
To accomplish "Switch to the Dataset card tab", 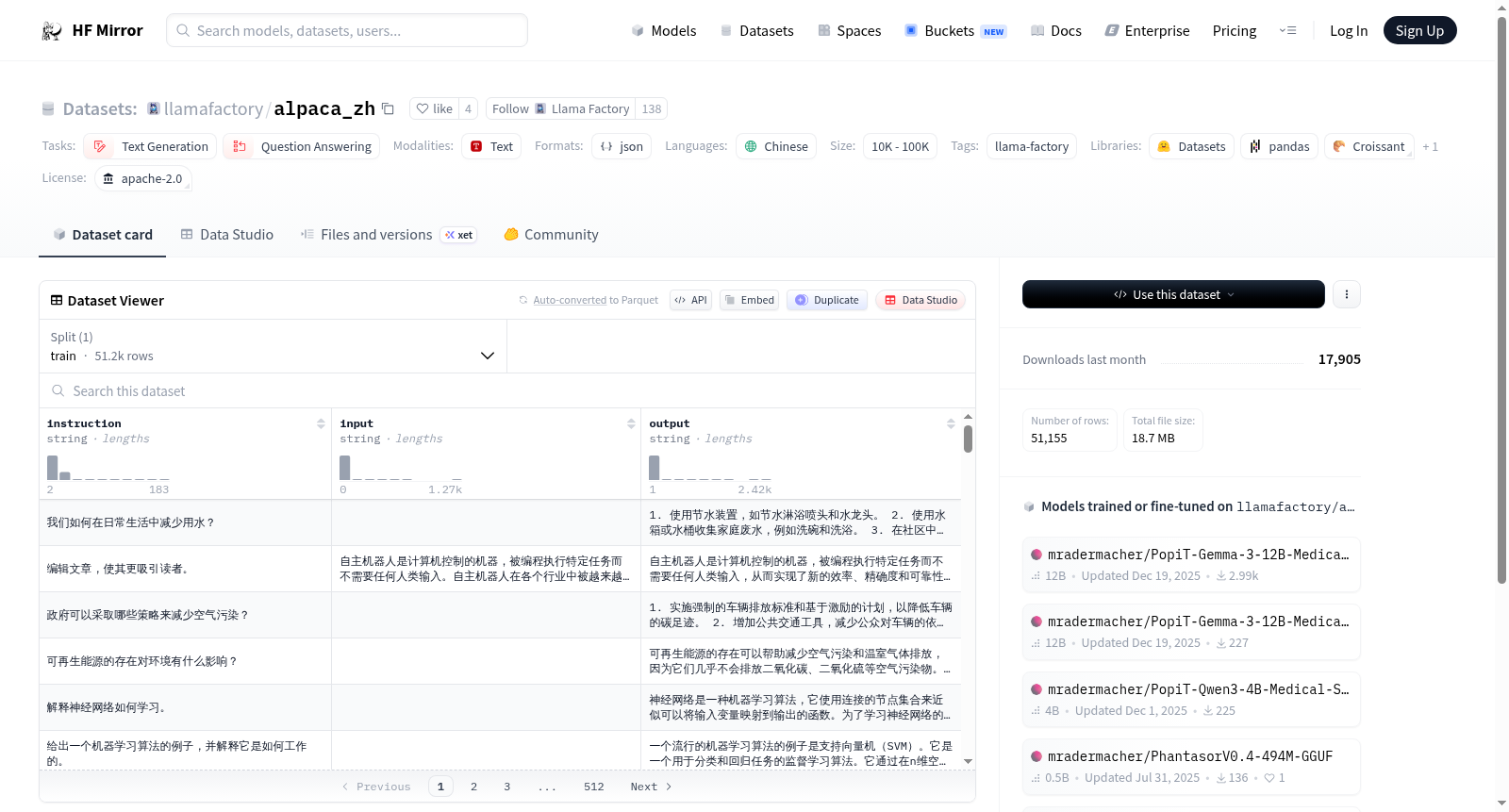I will 102,234.
